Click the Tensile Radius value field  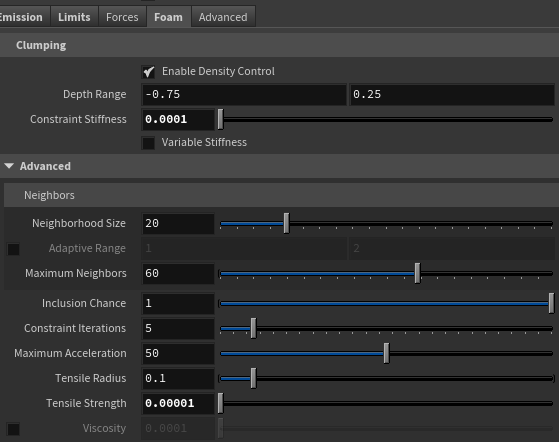pos(178,378)
